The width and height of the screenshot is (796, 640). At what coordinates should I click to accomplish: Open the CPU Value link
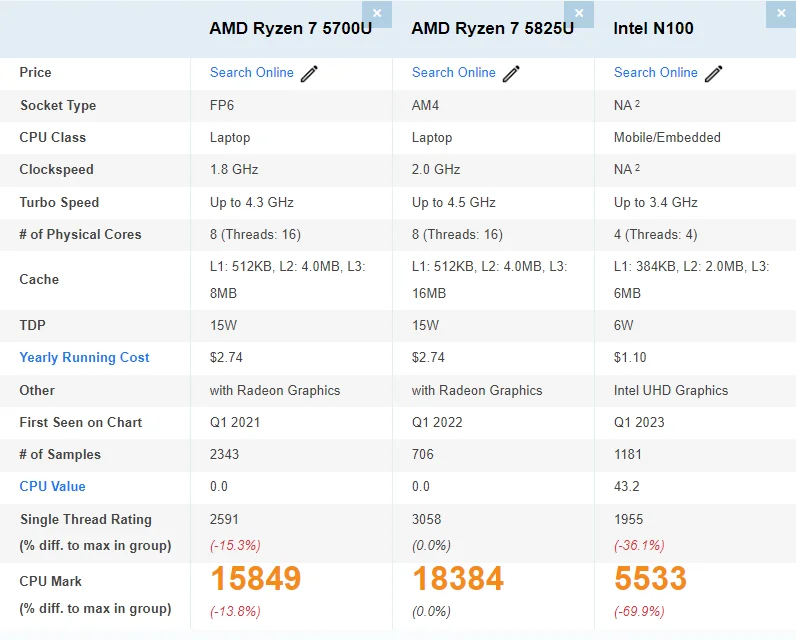click(x=53, y=486)
